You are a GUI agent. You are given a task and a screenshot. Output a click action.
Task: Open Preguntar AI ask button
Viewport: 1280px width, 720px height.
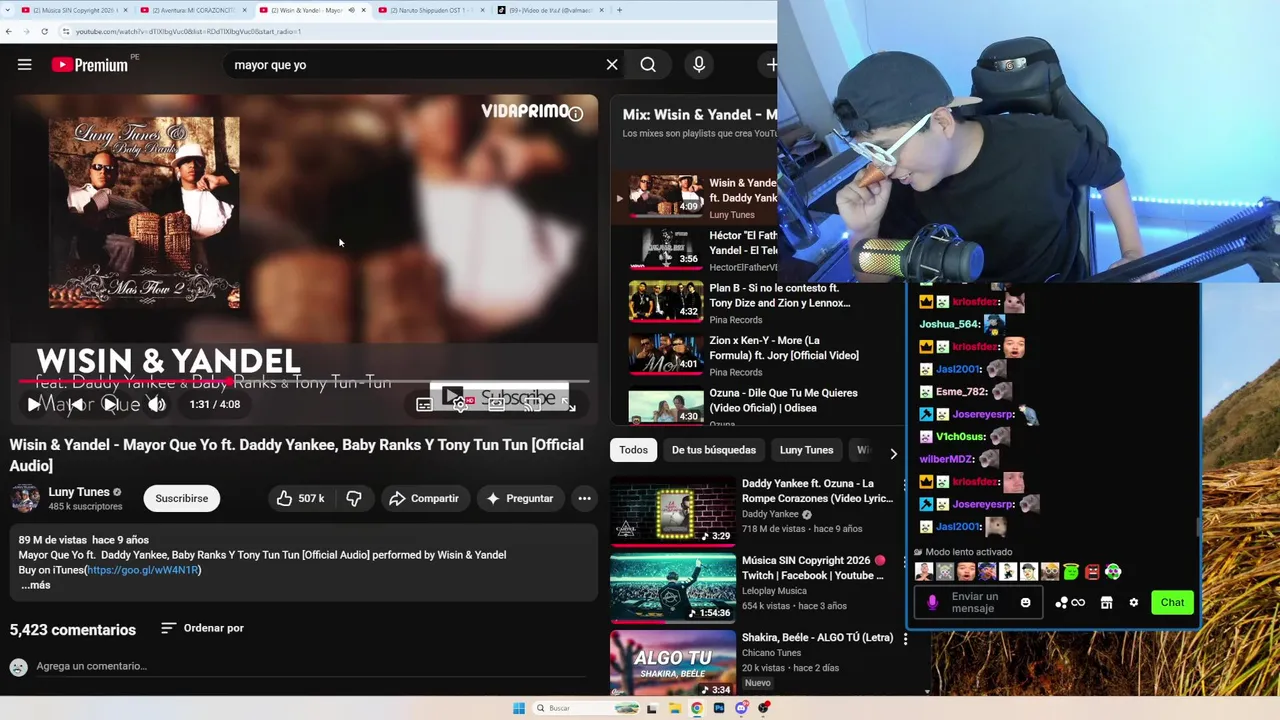tap(519, 498)
